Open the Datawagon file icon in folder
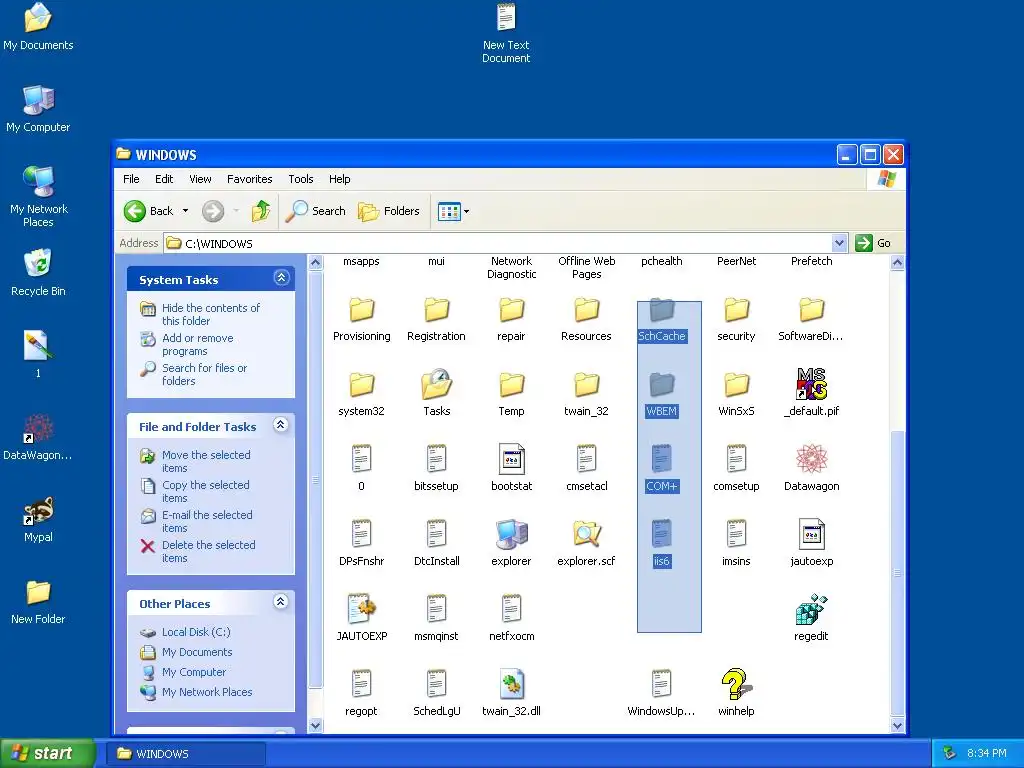The width and height of the screenshot is (1024, 768). coord(811,458)
